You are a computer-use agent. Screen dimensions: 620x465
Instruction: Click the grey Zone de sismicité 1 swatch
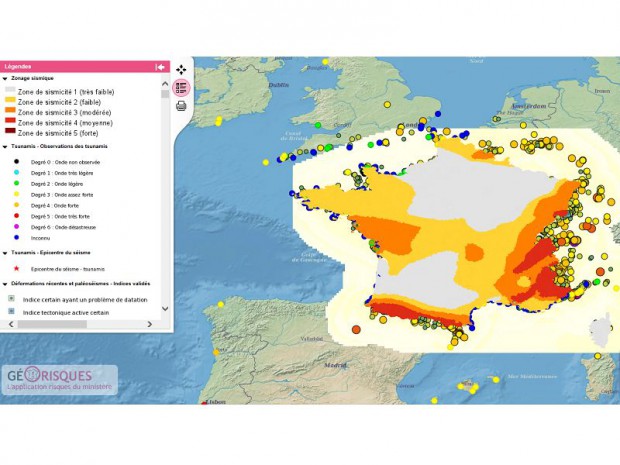pos(10,89)
